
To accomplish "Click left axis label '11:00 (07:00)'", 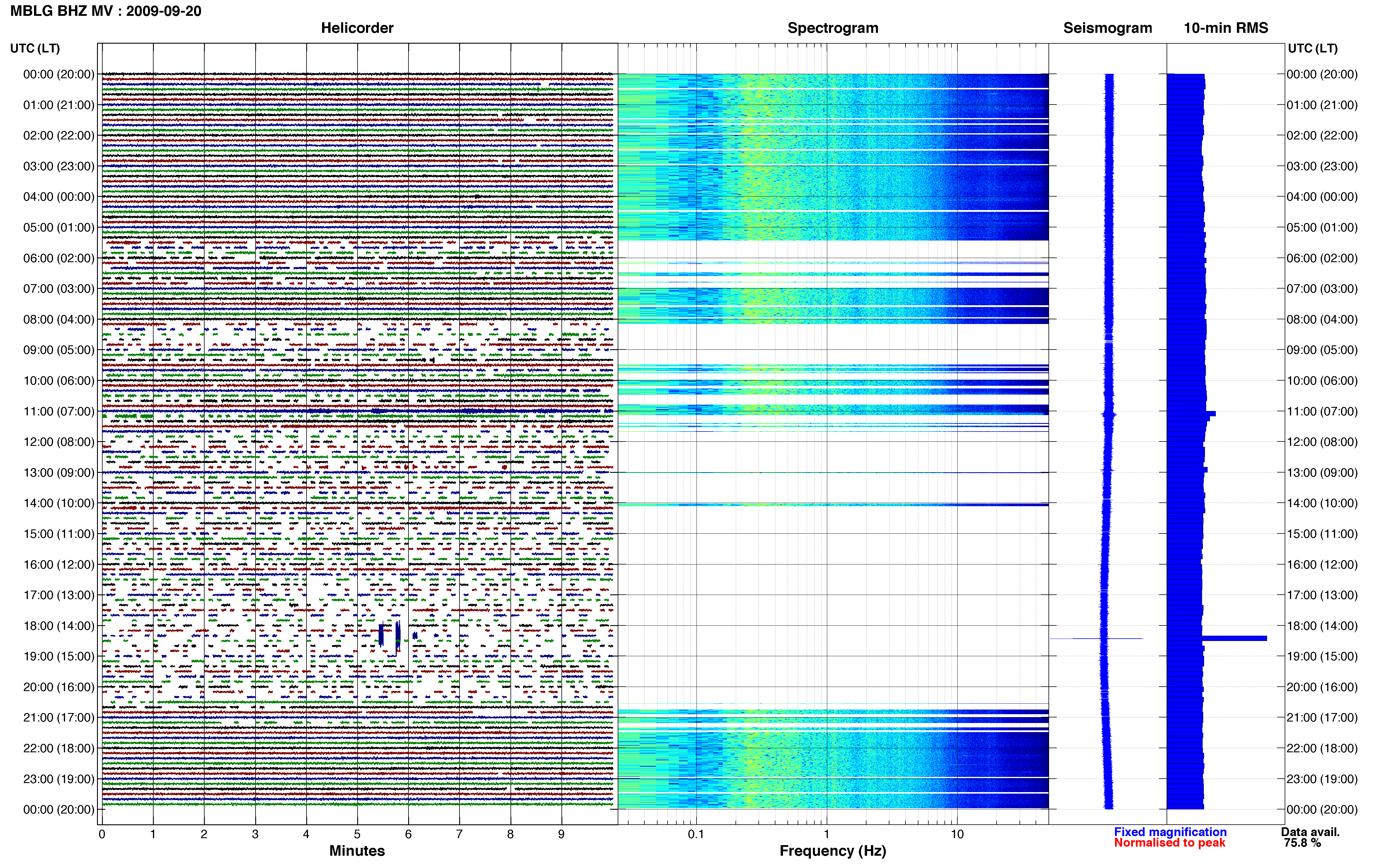I will tap(59, 412).
